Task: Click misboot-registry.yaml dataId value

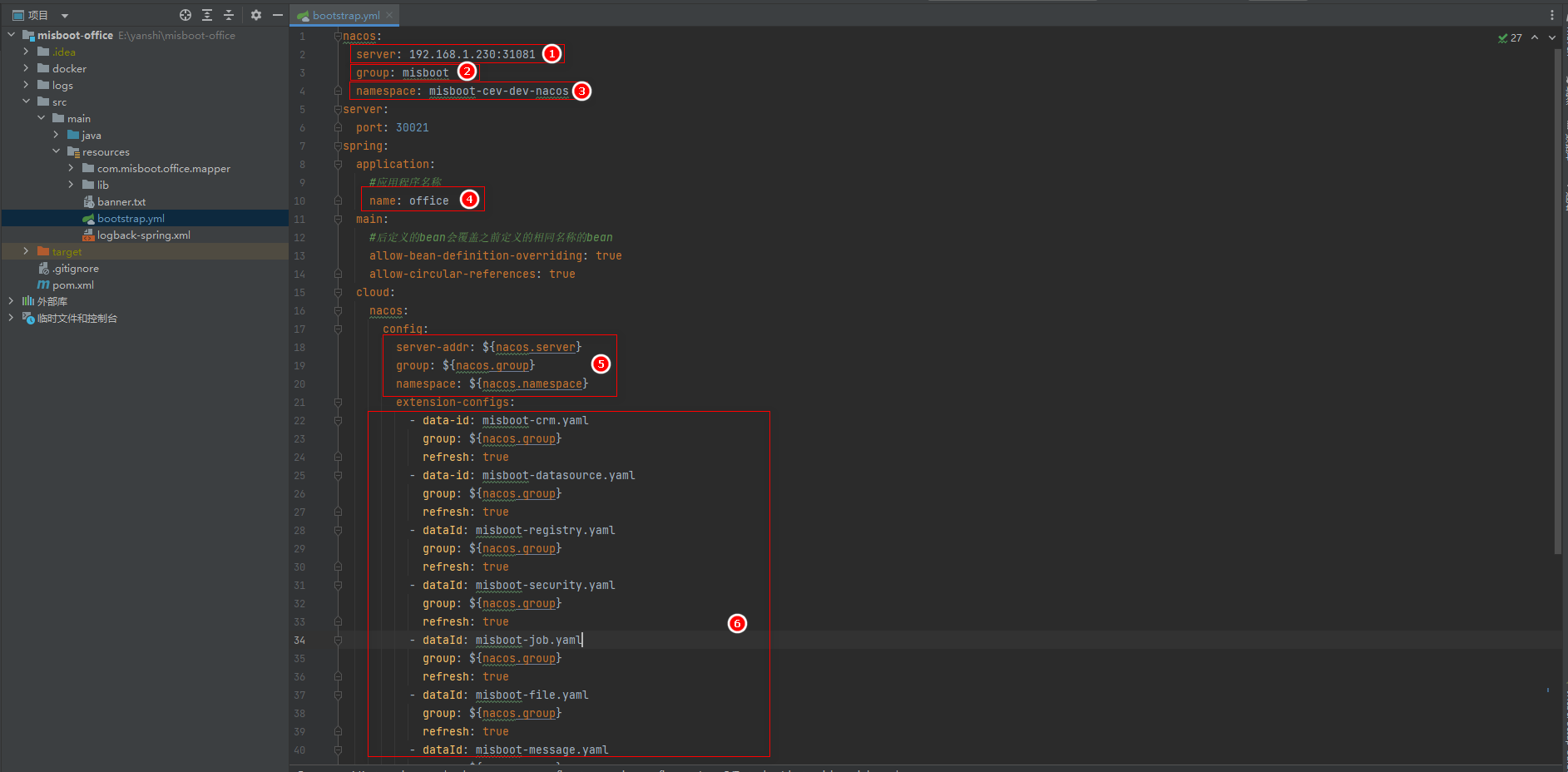Action: click(x=545, y=531)
